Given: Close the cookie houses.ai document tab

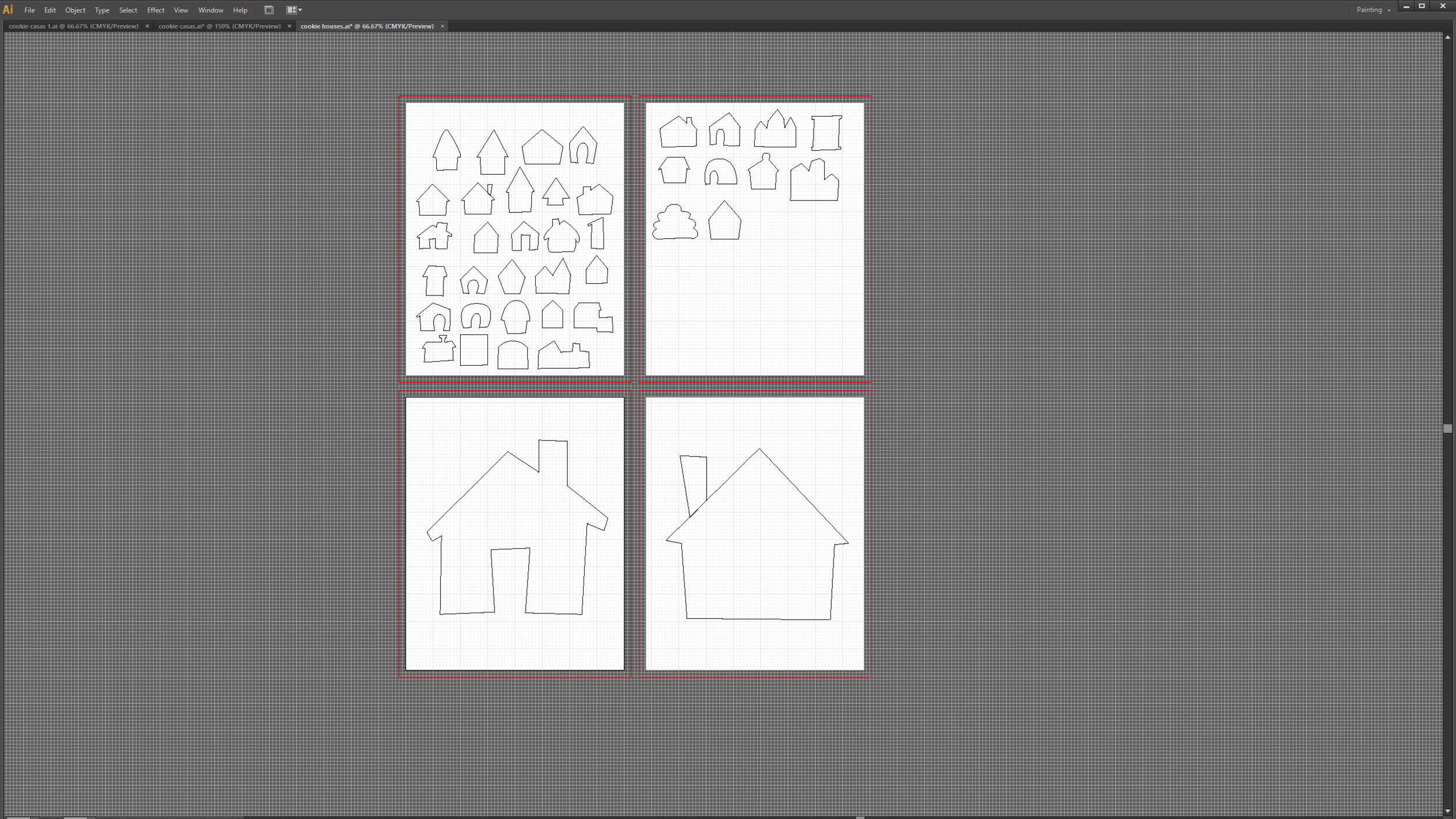Looking at the screenshot, I should (442, 26).
